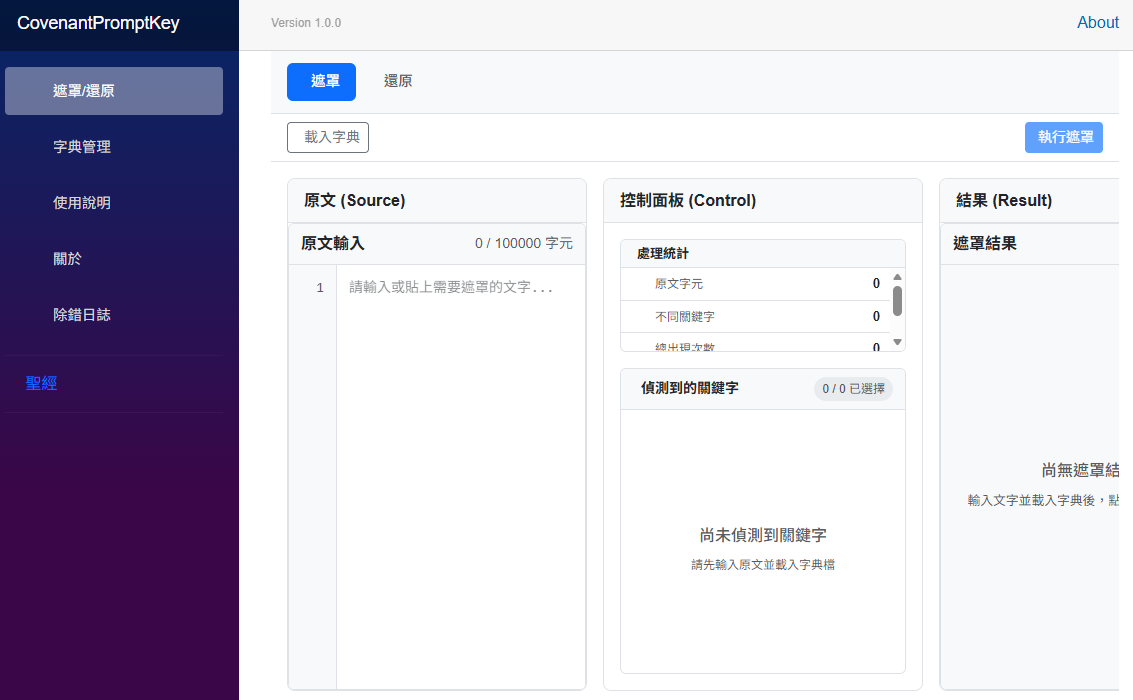Click line number 1 in editor gutter
Viewport: 1133px width, 700px height.
pos(320,288)
